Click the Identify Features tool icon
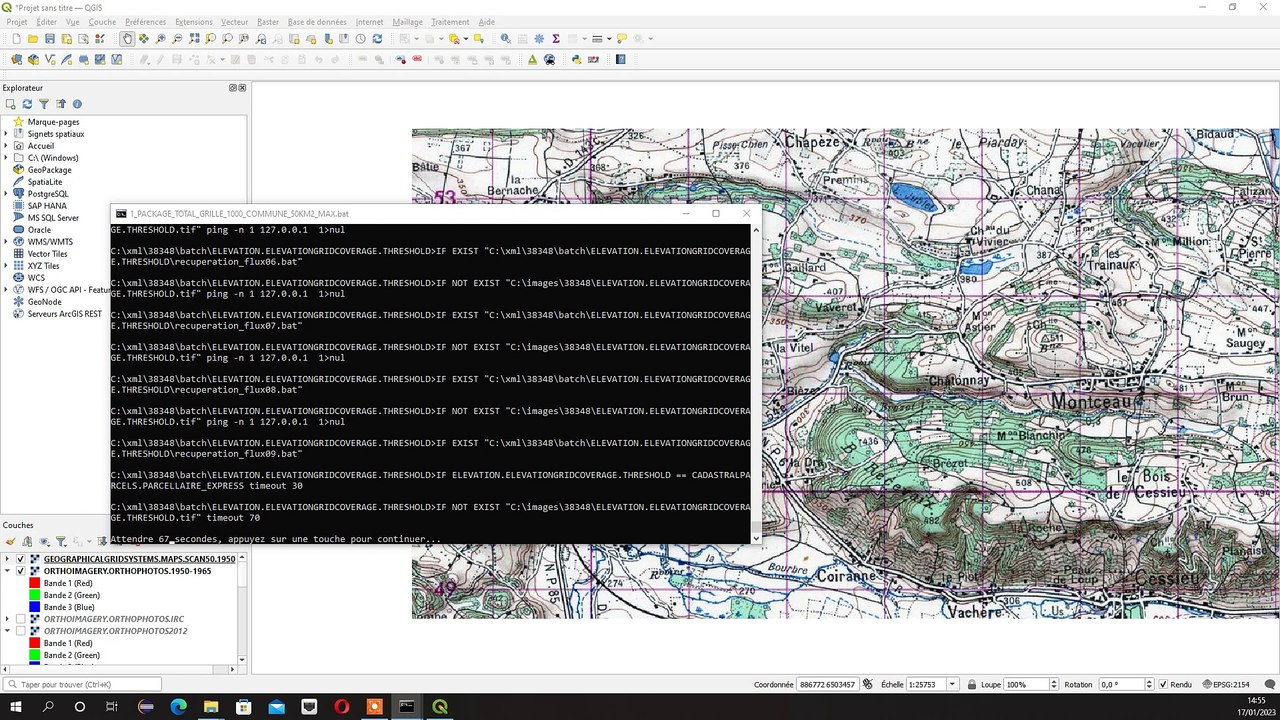 [x=505, y=39]
